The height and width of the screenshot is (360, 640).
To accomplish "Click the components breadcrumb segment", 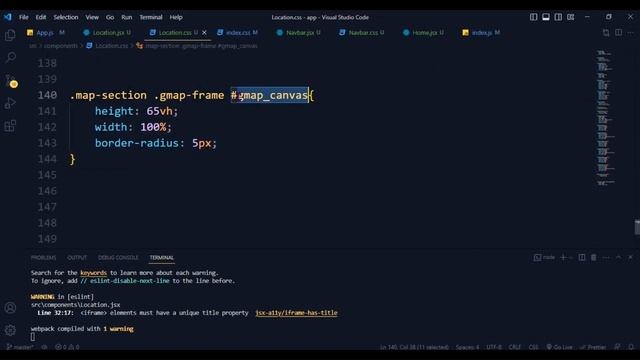I will click(x=60, y=46).
